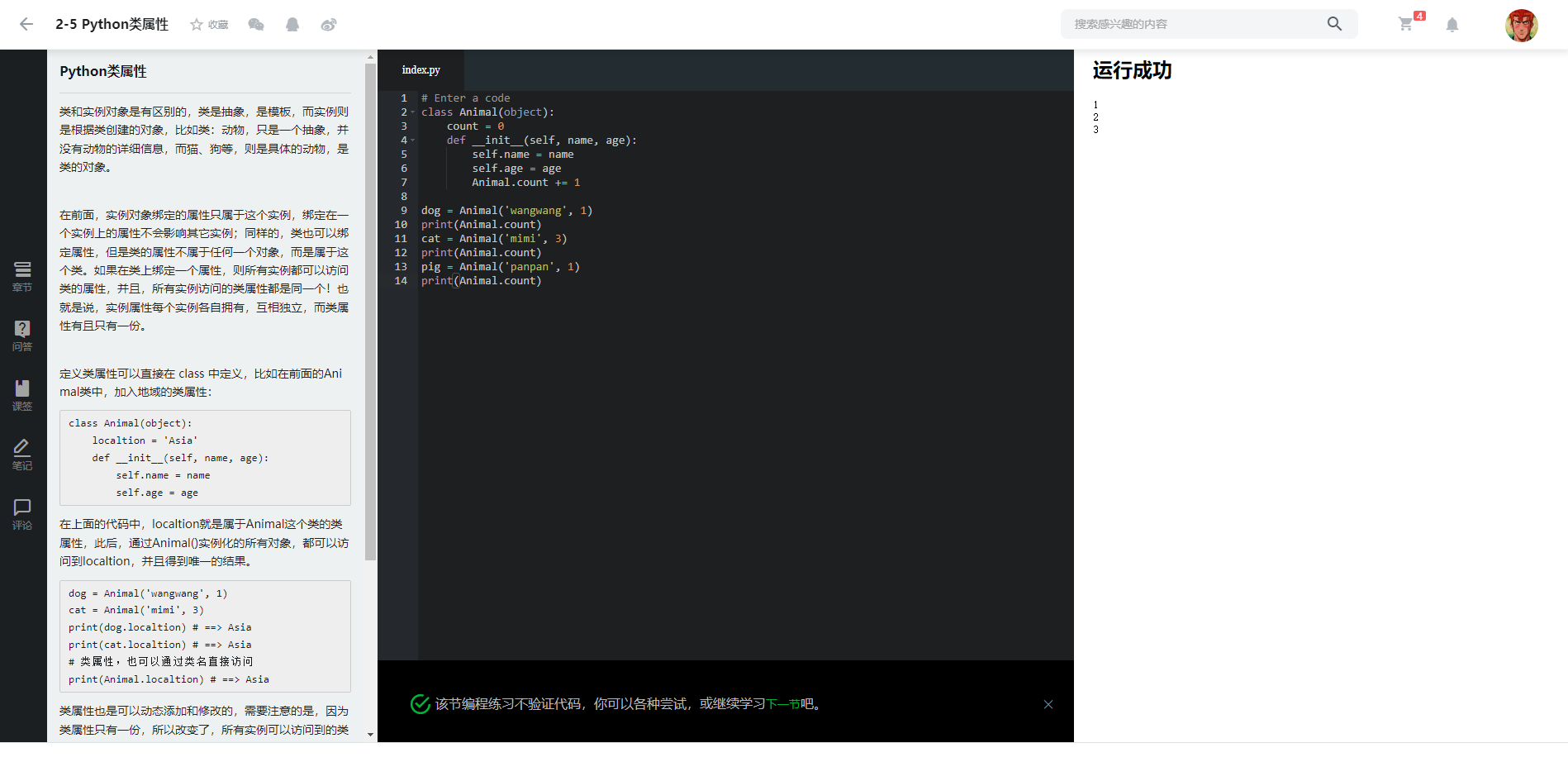Click "localtion = 'Asia'" in lesson sample code
This screenshot has height=762, width=1568.
145,441
